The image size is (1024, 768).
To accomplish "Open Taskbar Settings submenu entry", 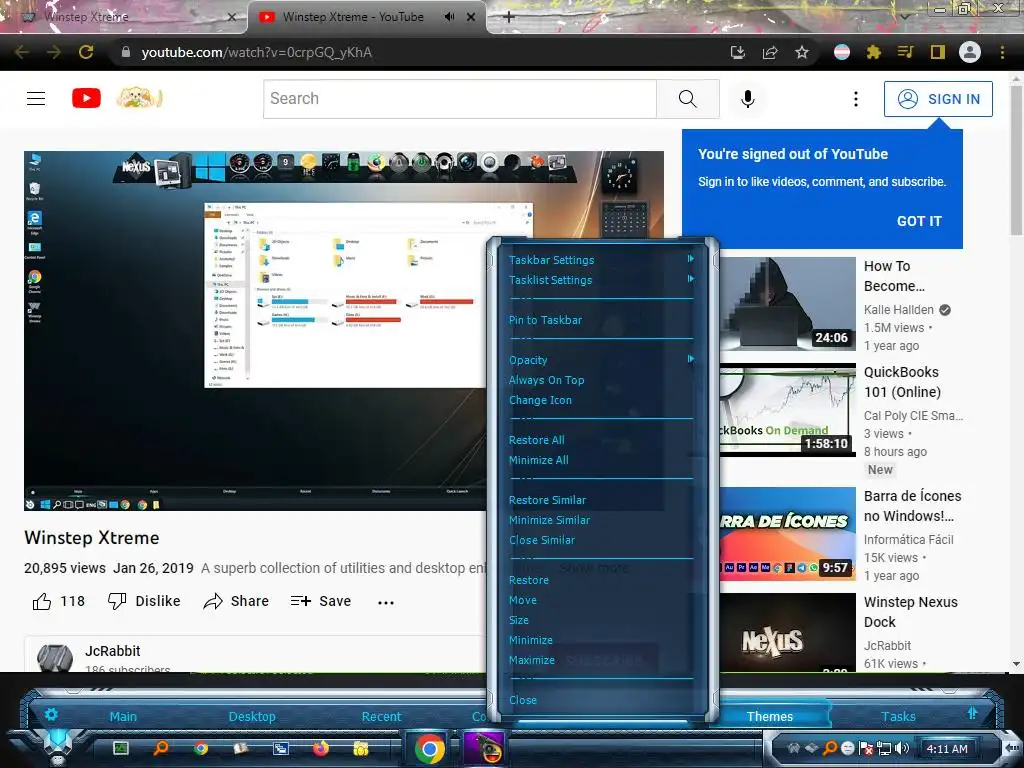I will point(551,260).
